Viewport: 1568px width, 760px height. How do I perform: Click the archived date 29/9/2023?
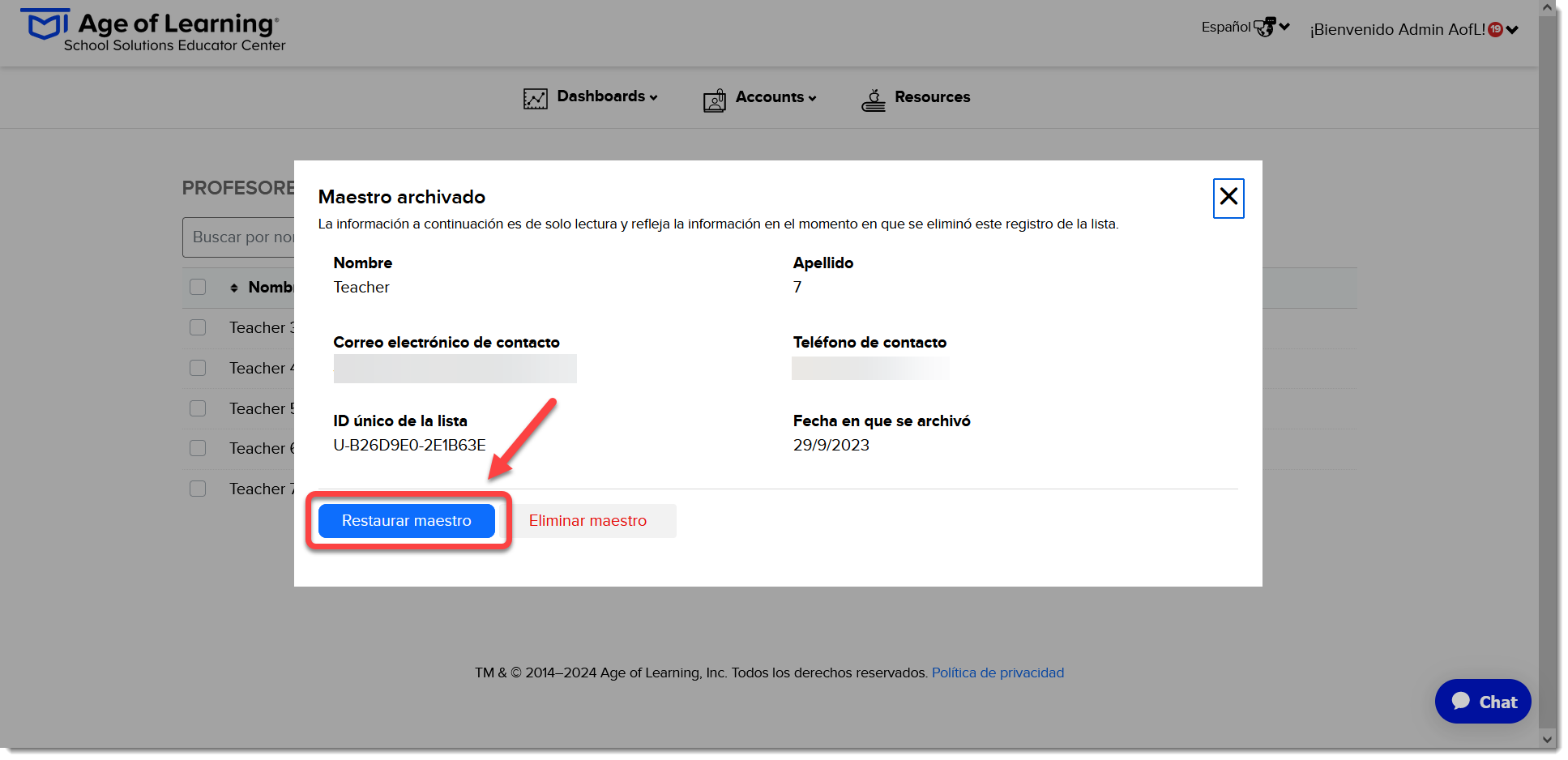(x=831, y=445)
